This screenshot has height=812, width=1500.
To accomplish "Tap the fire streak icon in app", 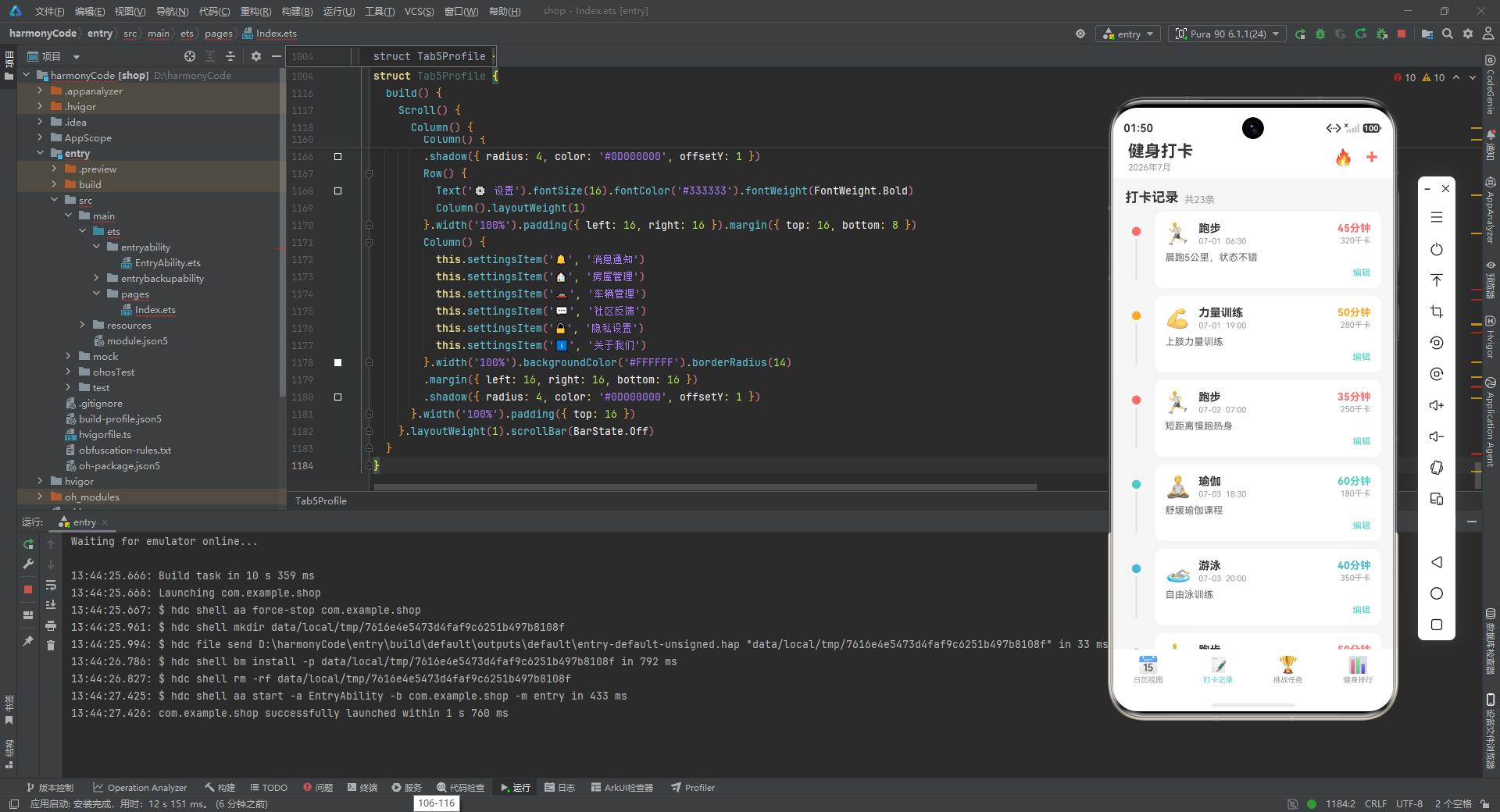I will click(1343, 157).
